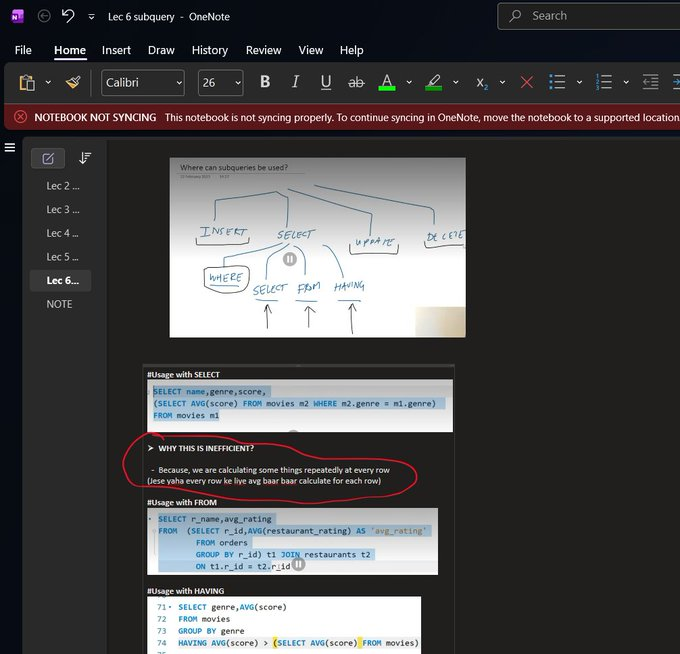Clear all formatting with red X
This screenshot has width=680, height=654.
tap(527, 82)
